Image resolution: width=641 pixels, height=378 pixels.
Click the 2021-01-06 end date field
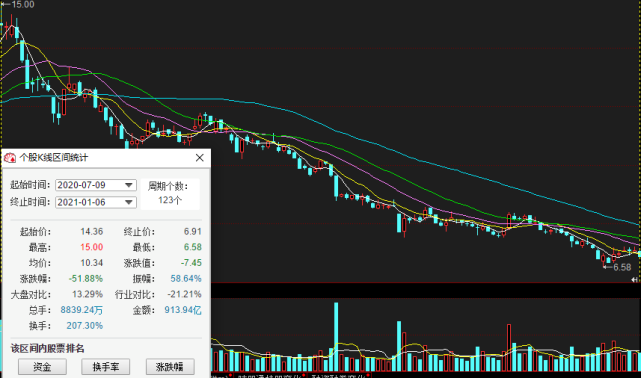tap(96, 202)
